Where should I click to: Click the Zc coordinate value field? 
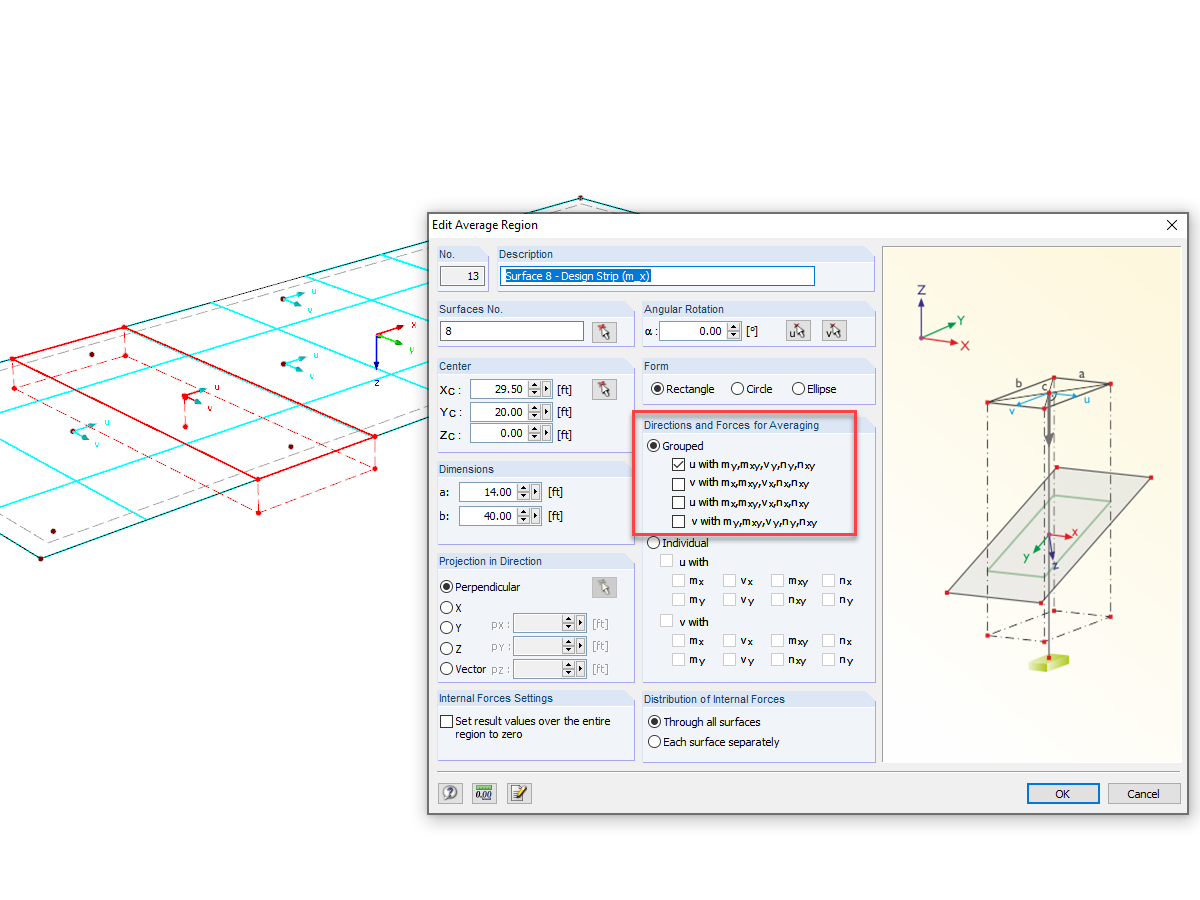click(x=498, y=433)
